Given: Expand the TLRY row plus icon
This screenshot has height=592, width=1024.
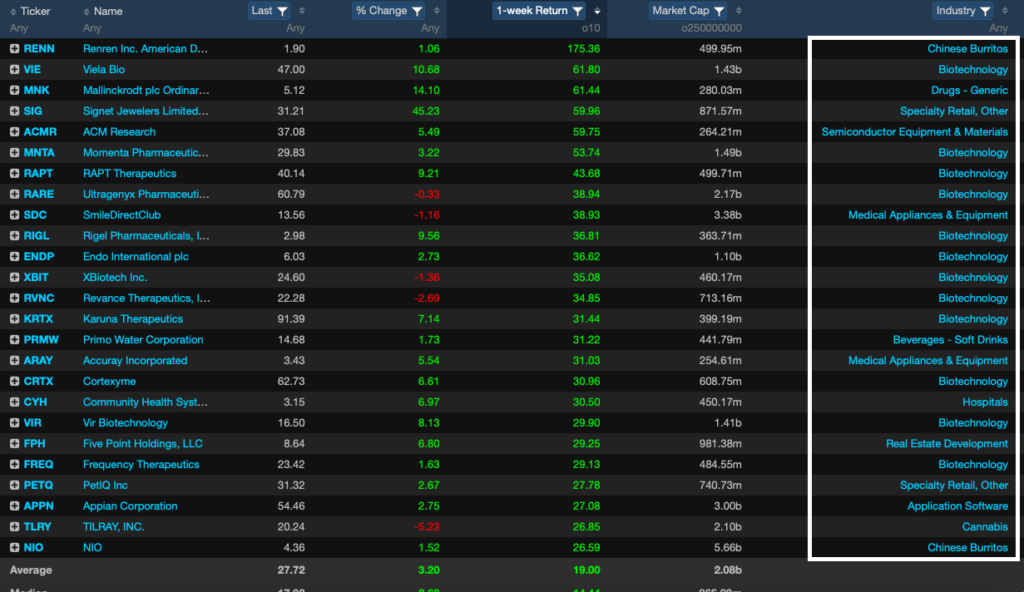Looking at the screenshot, I should 14,527.
